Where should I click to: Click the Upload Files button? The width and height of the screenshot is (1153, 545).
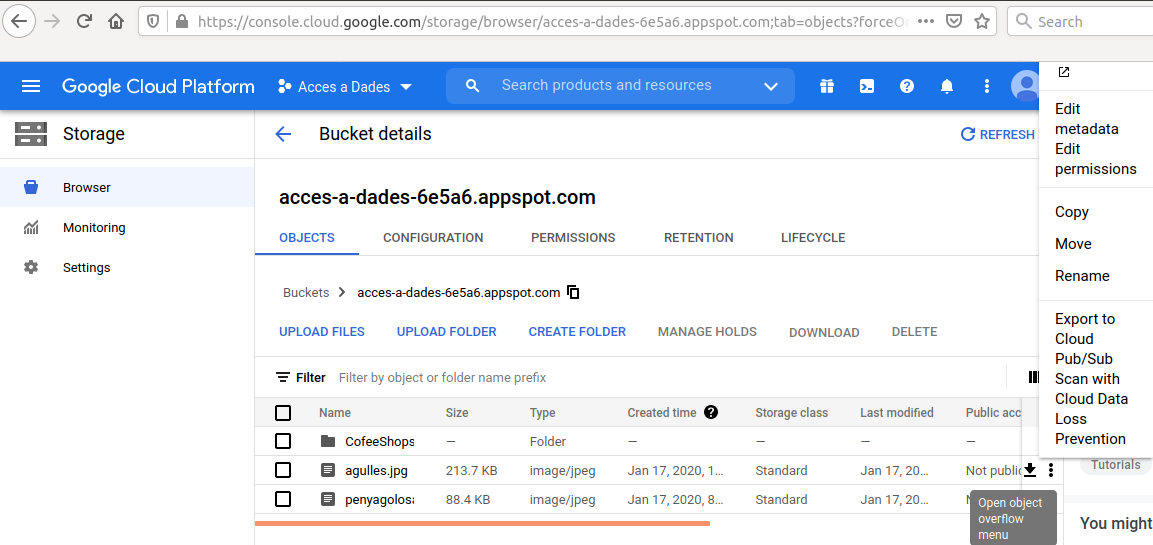click(322, 332)
